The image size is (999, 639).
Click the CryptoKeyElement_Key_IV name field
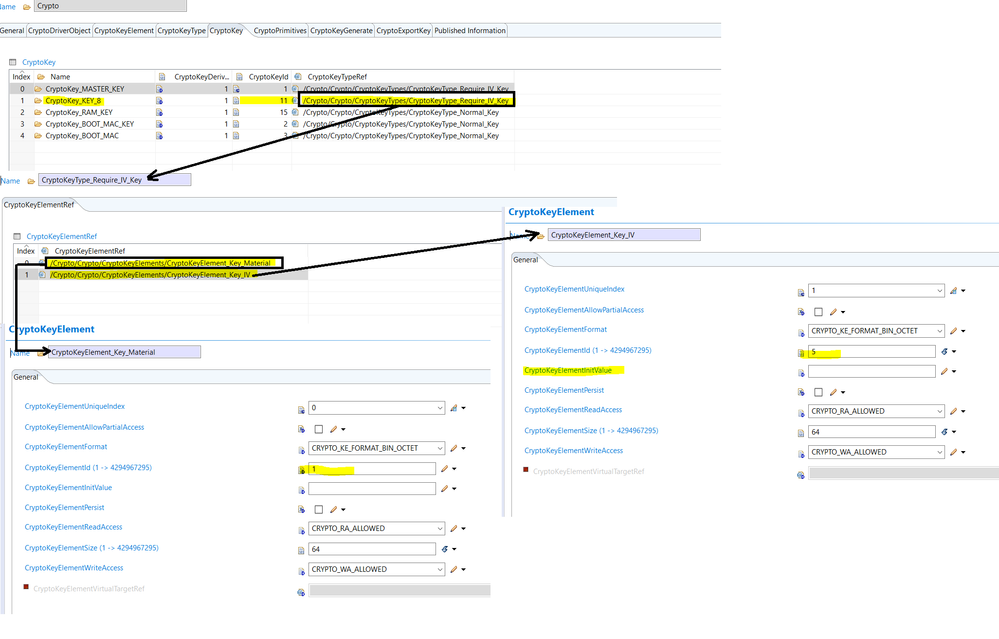click(624, 234)
